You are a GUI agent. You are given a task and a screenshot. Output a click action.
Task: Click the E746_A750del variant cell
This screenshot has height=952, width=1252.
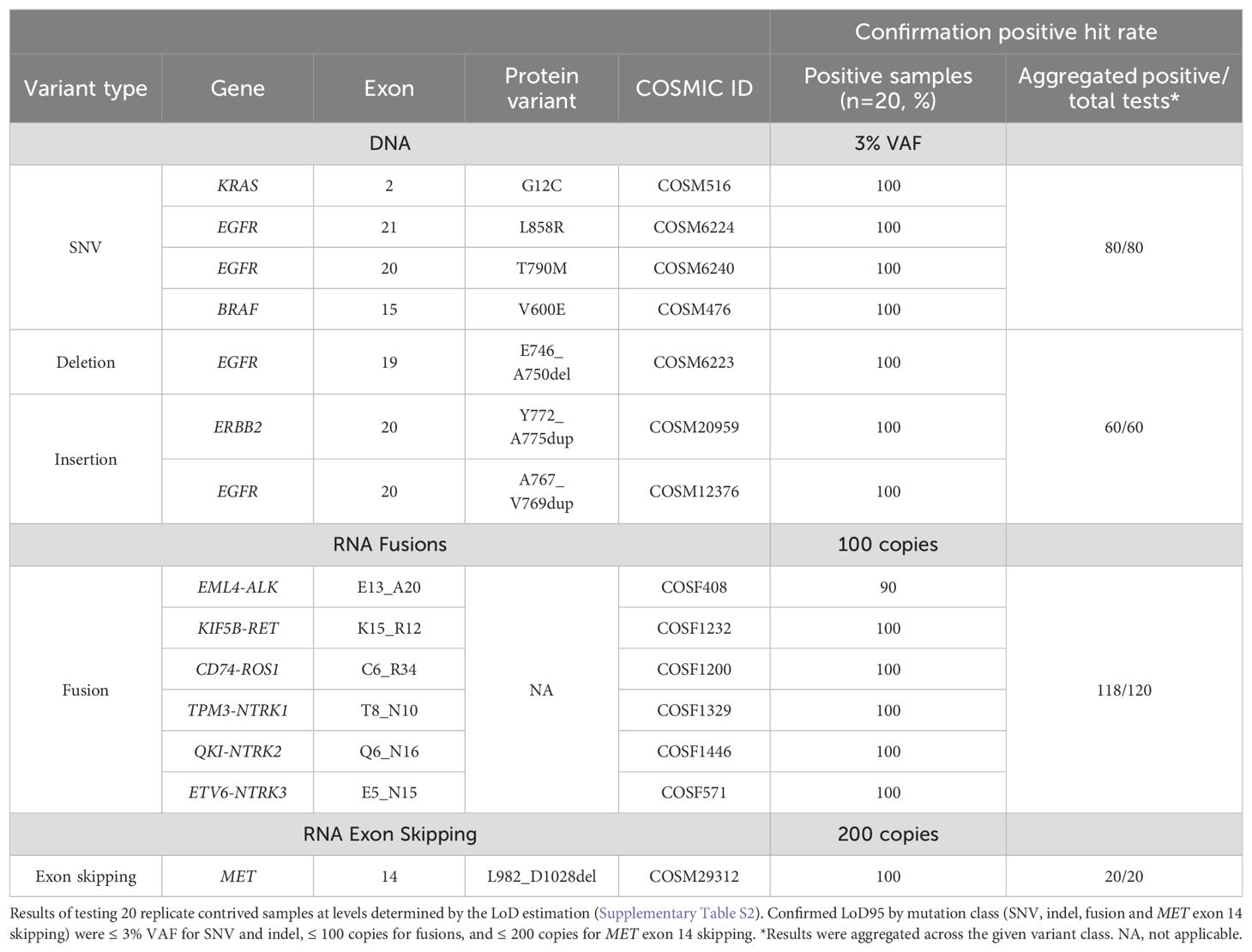tap(541, 362)
